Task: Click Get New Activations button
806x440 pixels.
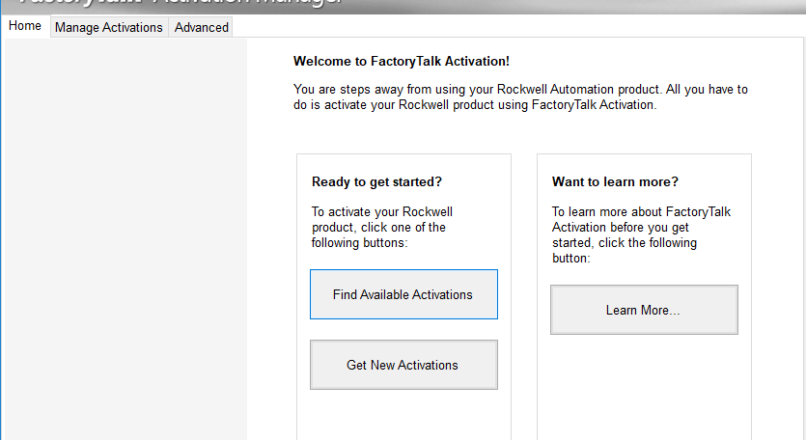Action: coord(404,364)
